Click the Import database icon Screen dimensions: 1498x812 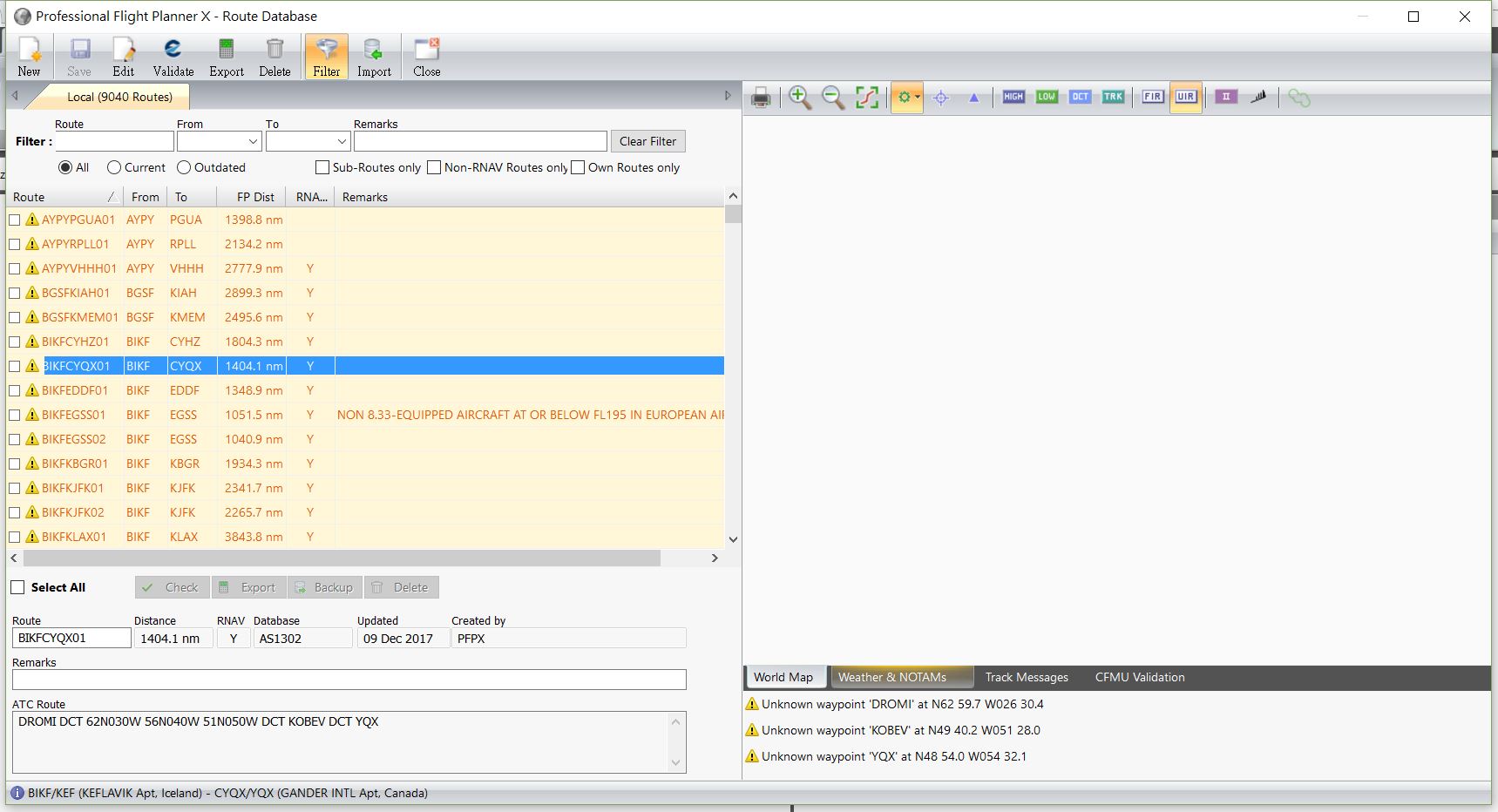coord(374,58)
